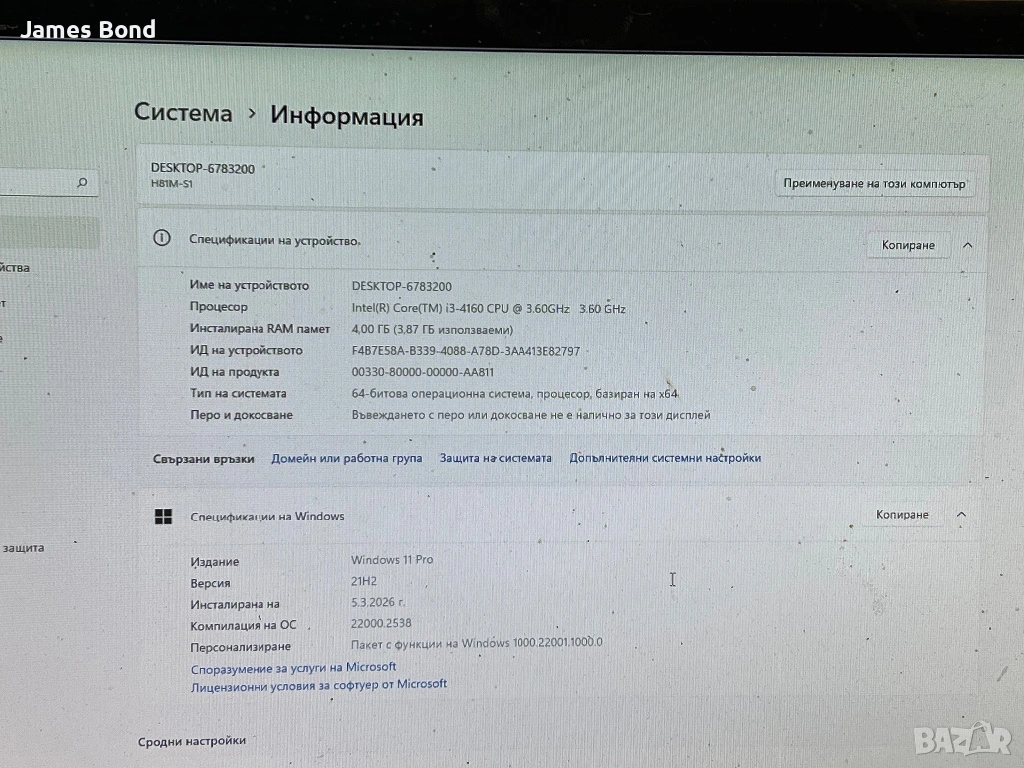Open Споразумение за услуги на Microsoft link
Screen dimensions: 1024x768
coord(293,667)
